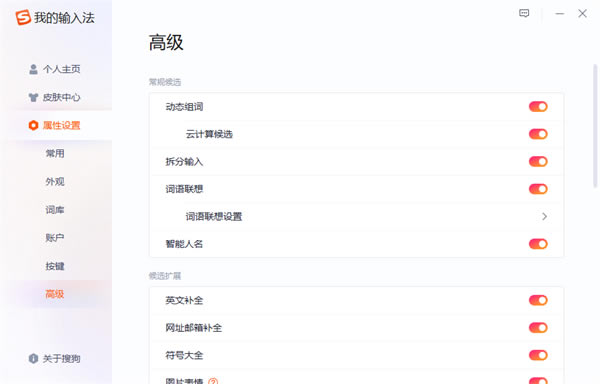Screen dimensions: 600x384
Task: Open the 外观 settings page
Action: 55,181
